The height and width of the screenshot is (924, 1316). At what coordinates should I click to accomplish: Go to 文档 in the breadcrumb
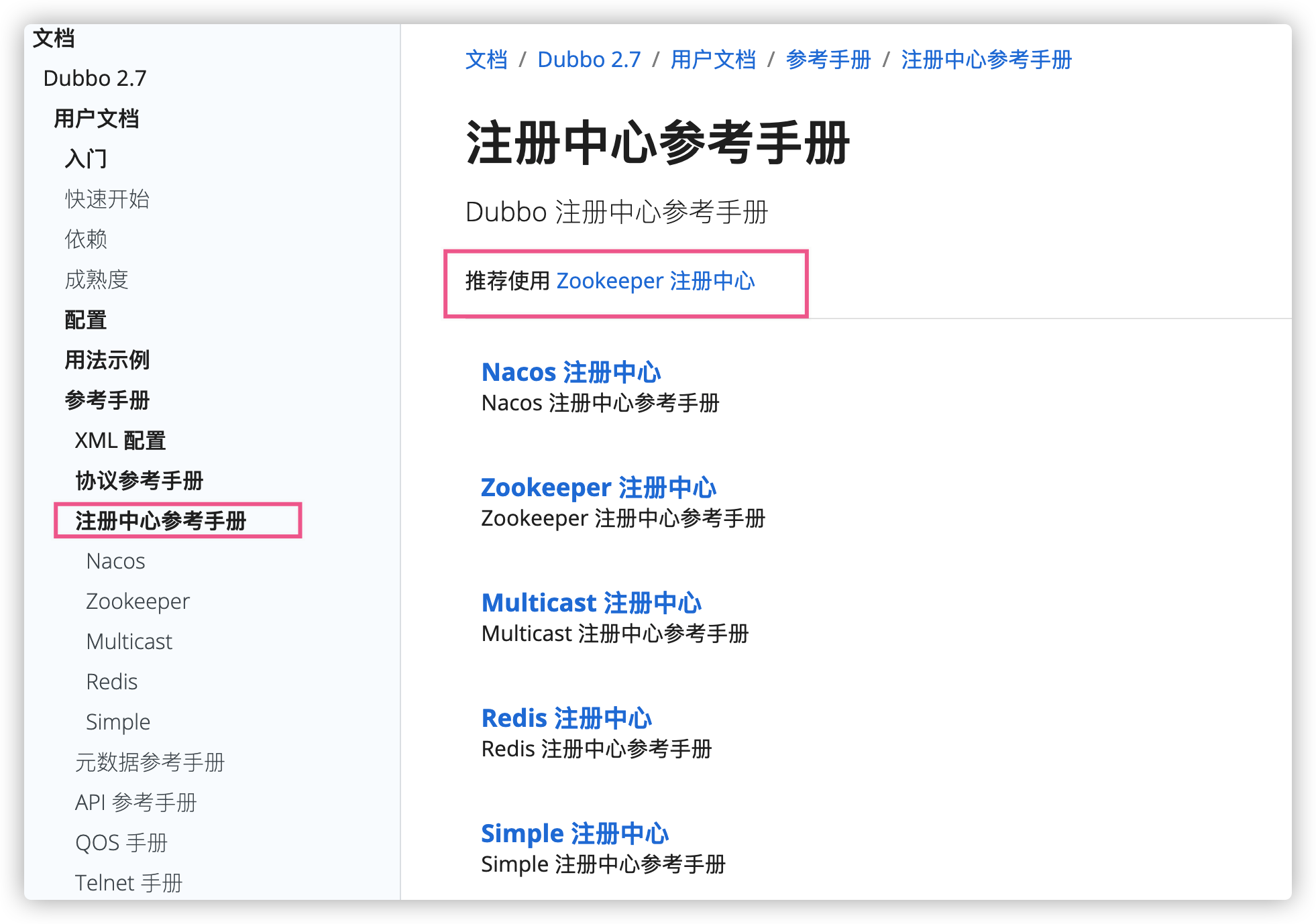pos(486,60)
